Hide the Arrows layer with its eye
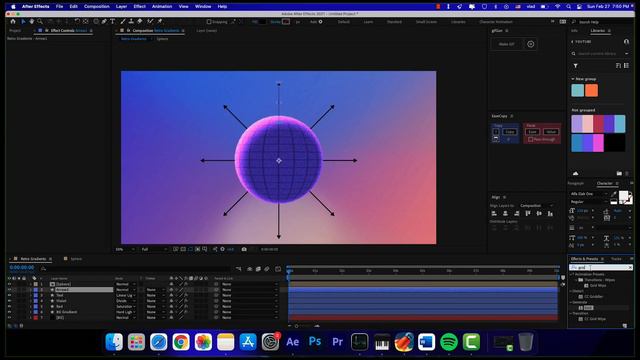 [9, 290]
